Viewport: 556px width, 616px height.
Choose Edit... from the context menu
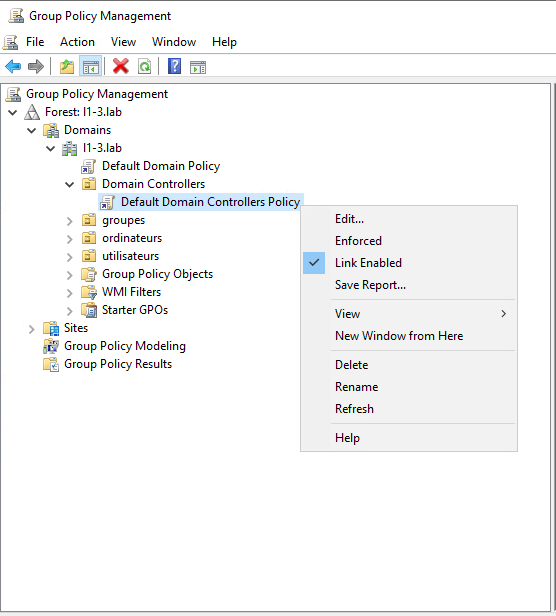coord(409,219)
